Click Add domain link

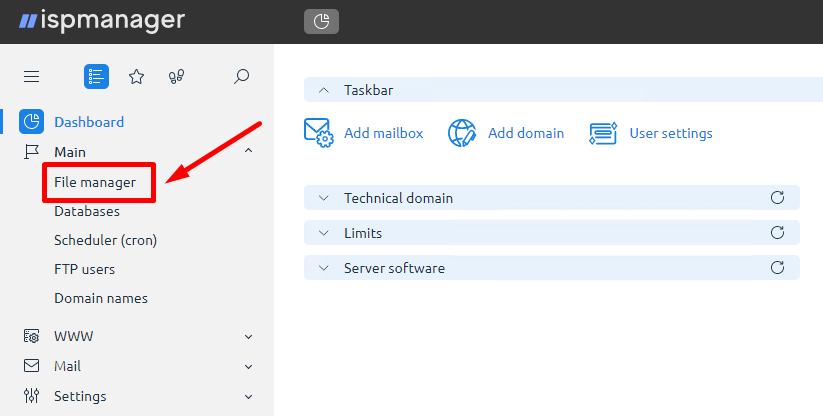526,133
